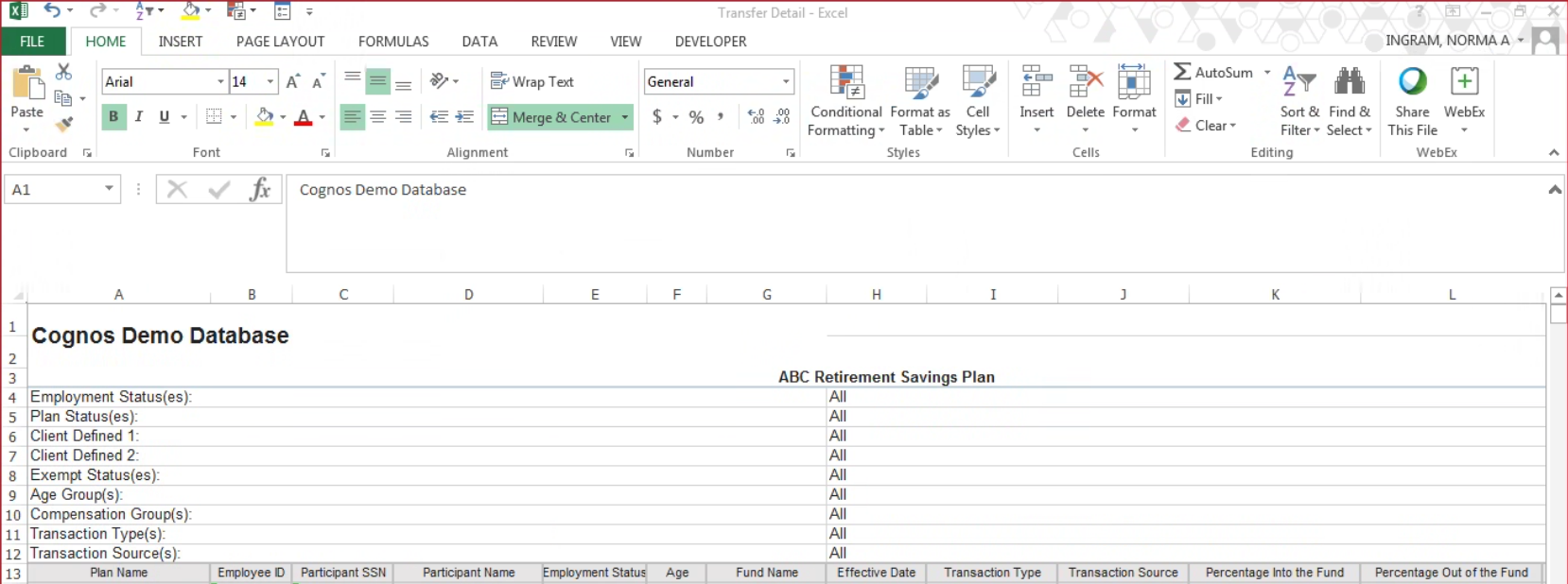Apply Percent Style format
The height and width of the screenshot is (584, 1568).
(x=696, y=117)
